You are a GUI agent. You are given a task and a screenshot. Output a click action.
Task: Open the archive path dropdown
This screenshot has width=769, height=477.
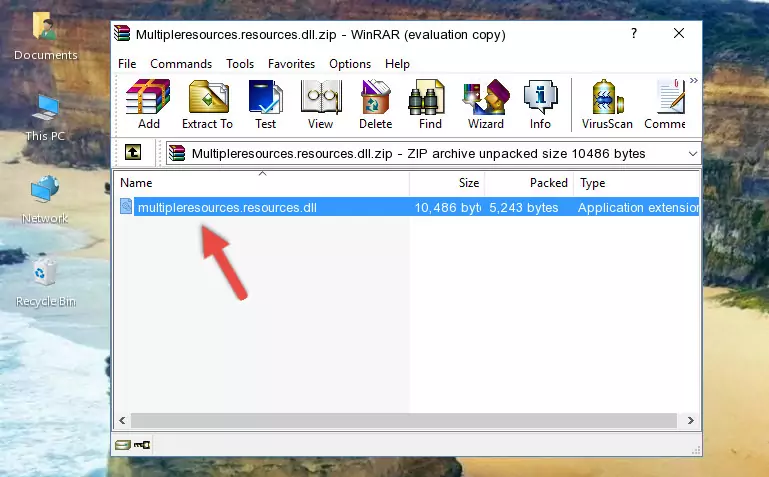692,154
